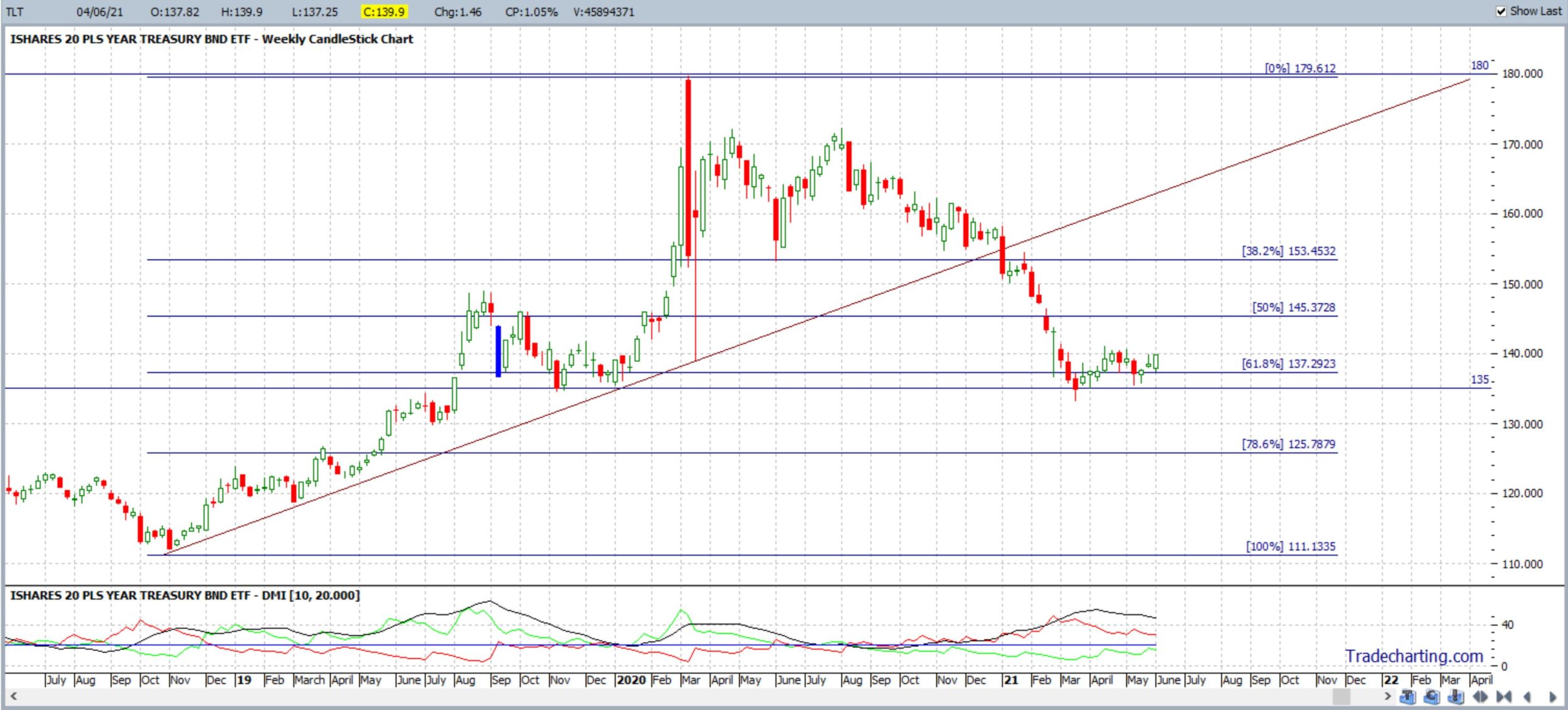Viewport: 1568px width, 710px height.
Task: Click the 135 horizontal line label
Action: tap(1480, 379)
